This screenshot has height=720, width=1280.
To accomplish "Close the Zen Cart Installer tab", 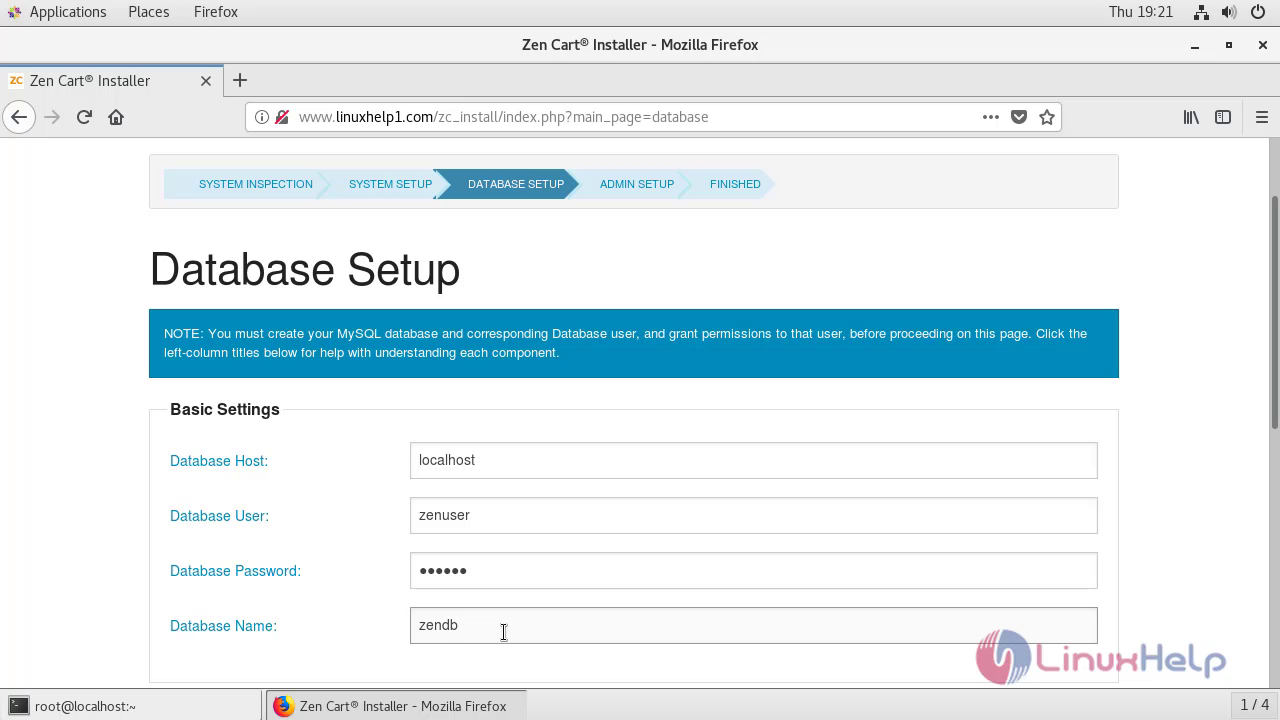I will click(x=206, y=81).
